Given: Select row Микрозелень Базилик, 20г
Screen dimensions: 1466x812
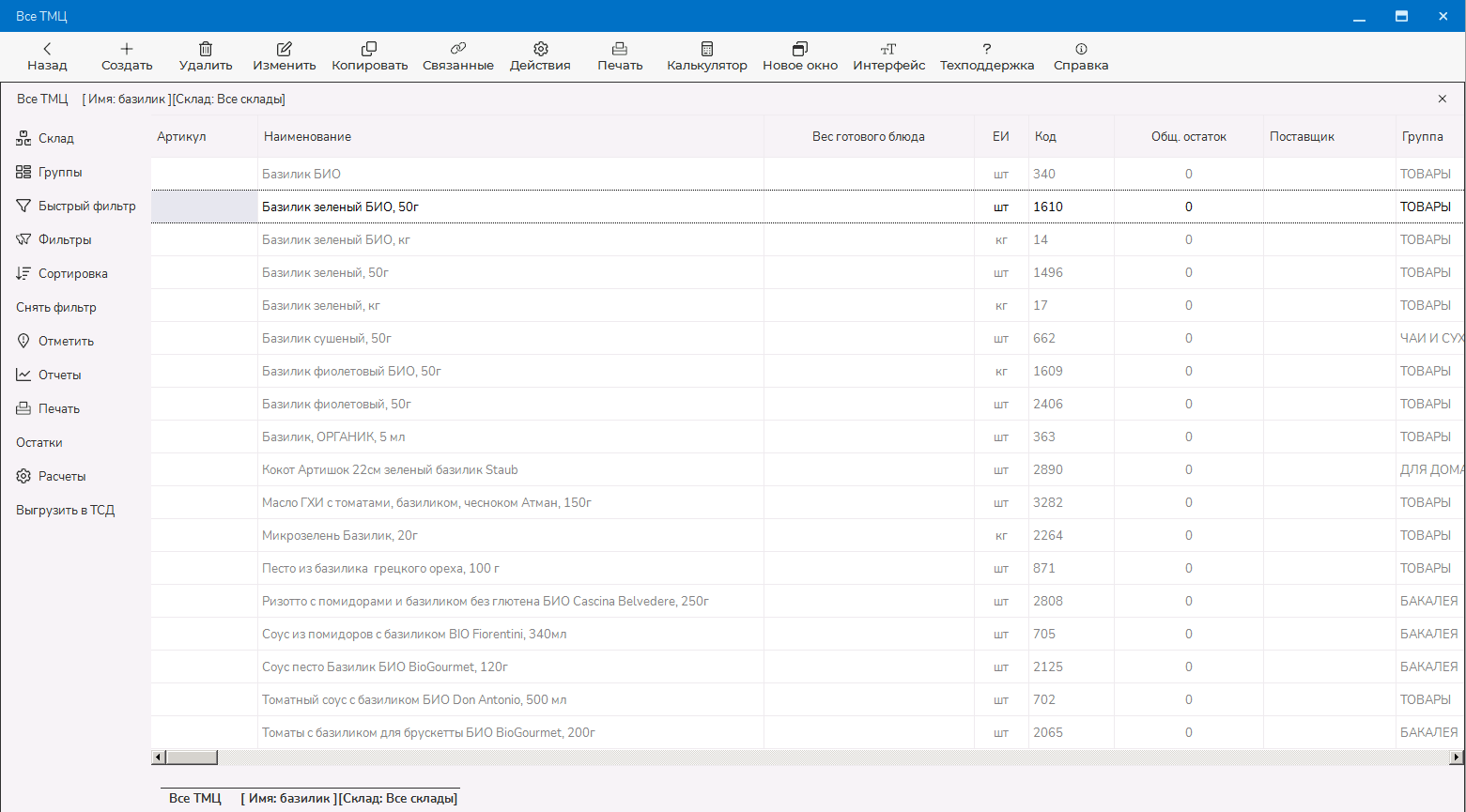Looking at the screenshot, I should tap(808, 535).
